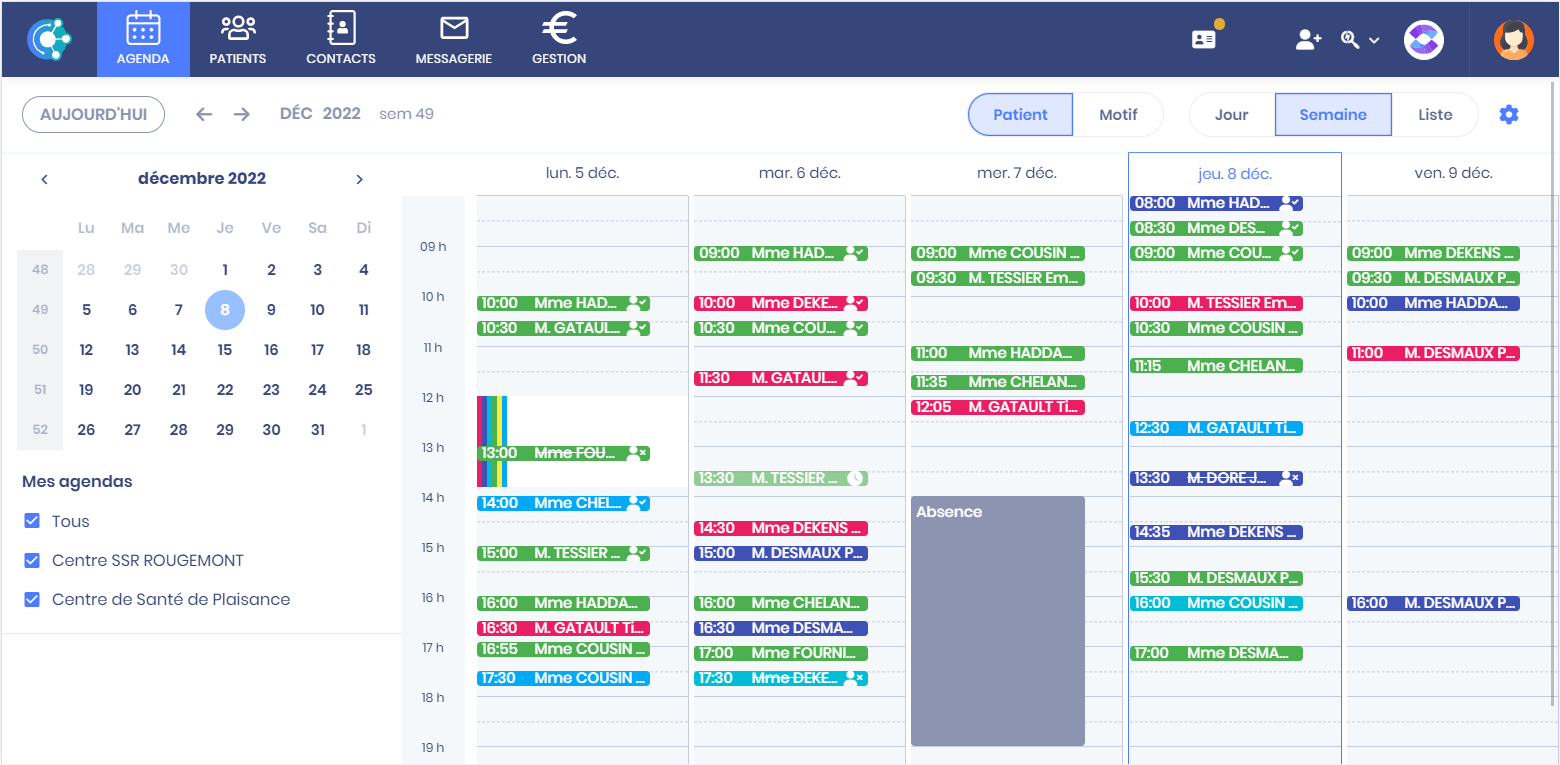
Task: Uncheck the Tous agendas checkbox
Action: point(32,521)
